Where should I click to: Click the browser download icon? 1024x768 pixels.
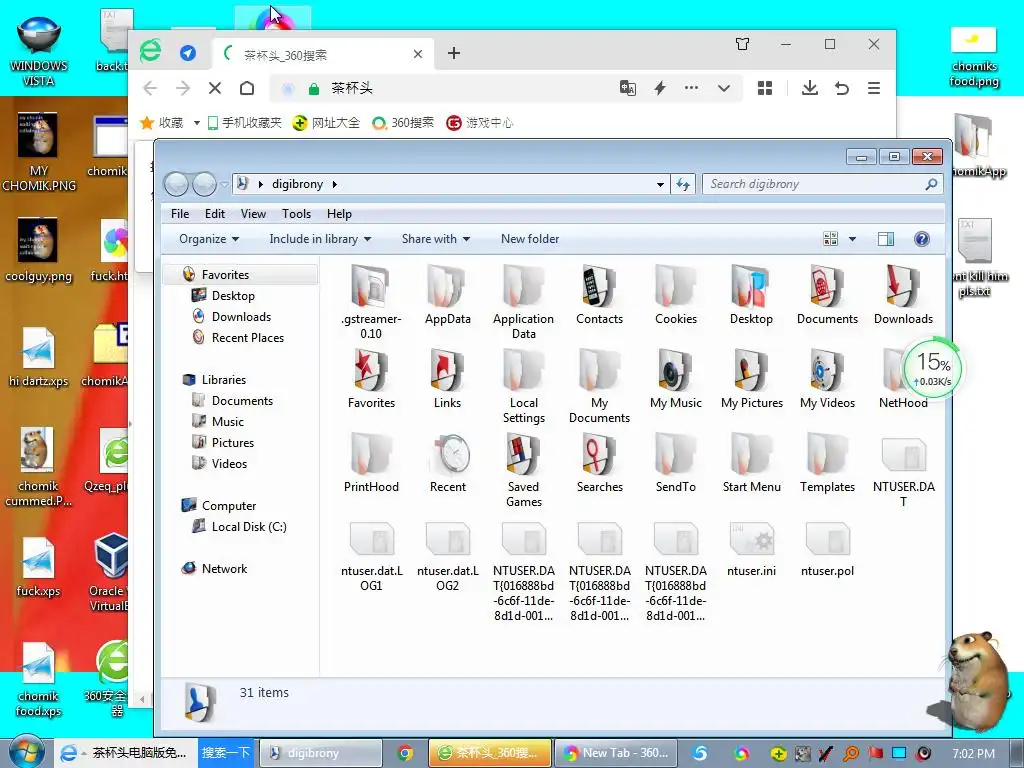[x=809, y=88]
